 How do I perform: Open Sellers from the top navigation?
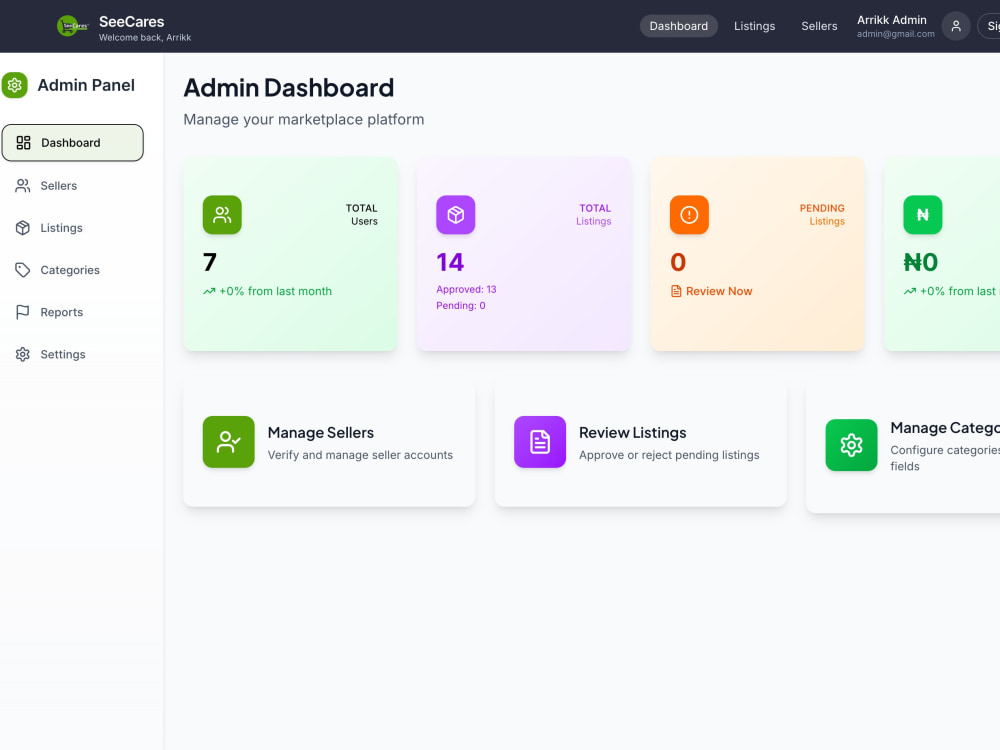pyautogui.click(x=819, y=26)
